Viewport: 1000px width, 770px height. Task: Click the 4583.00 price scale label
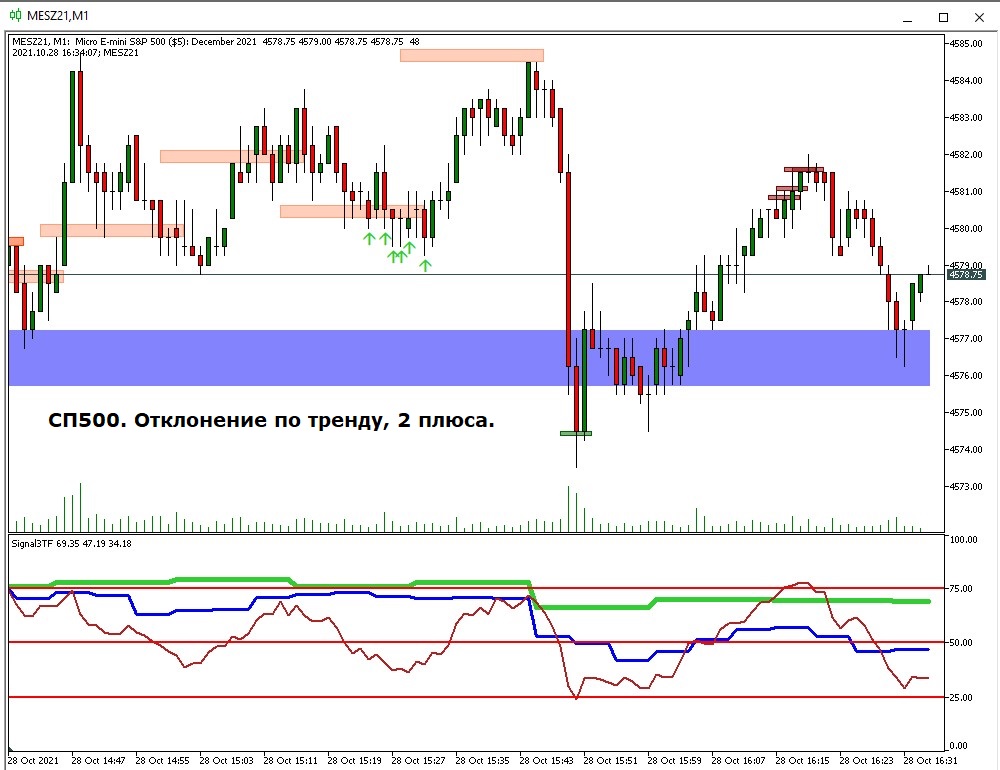click(966, 117)
